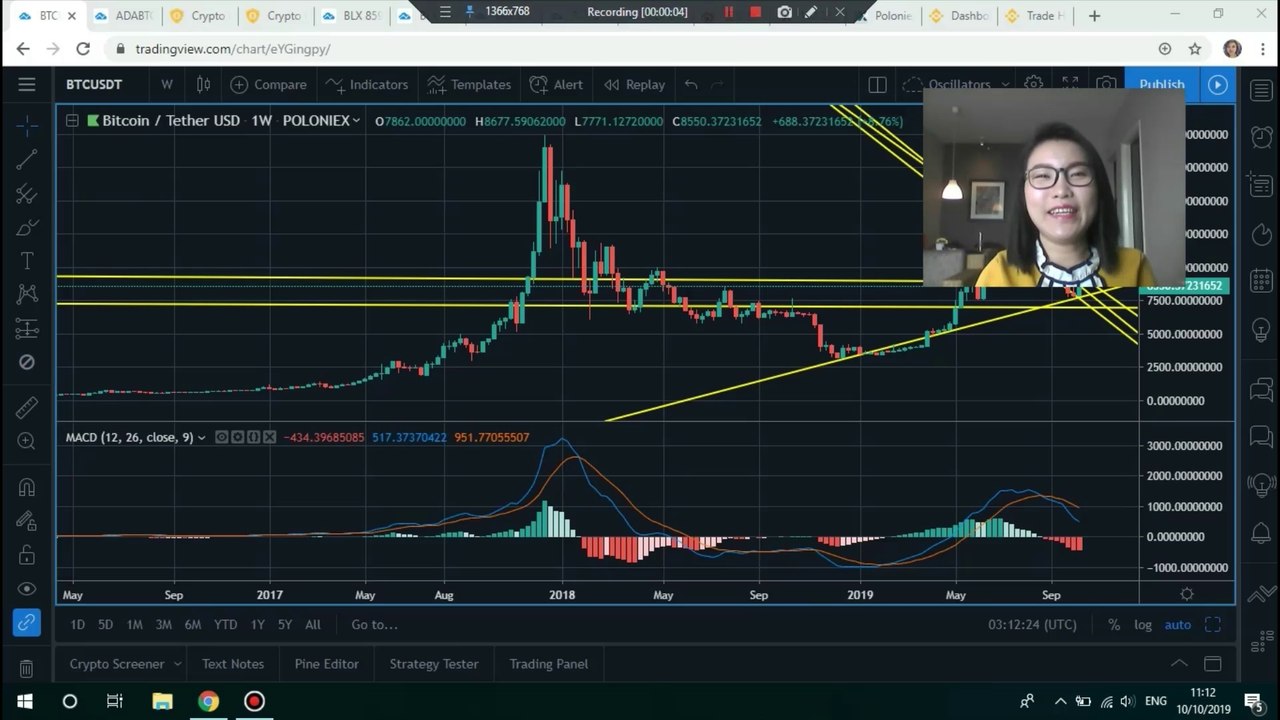This screenshot has width=1280, height=720.
Task: Open the Indicators dialog
Action: [367, 85]
